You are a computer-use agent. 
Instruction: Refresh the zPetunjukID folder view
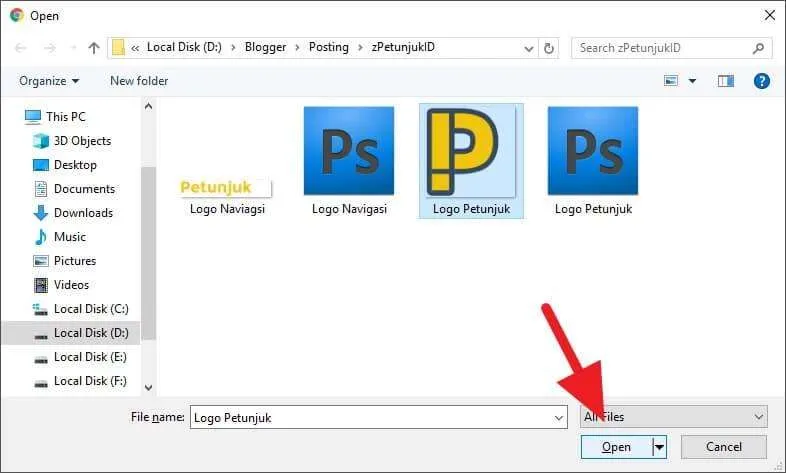[548, 49]
